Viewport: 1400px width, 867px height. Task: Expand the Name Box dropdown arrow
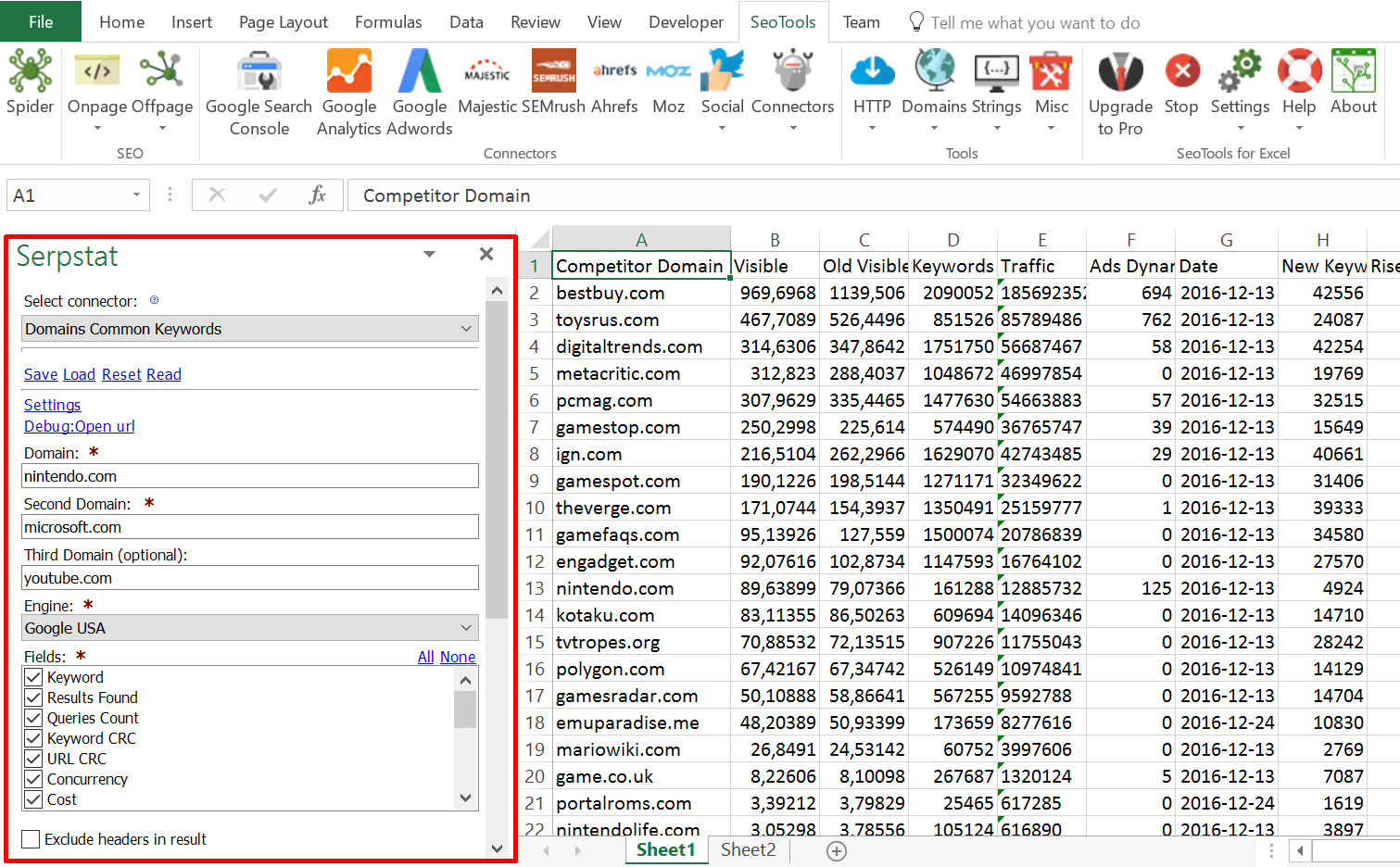tap(136, 195)
